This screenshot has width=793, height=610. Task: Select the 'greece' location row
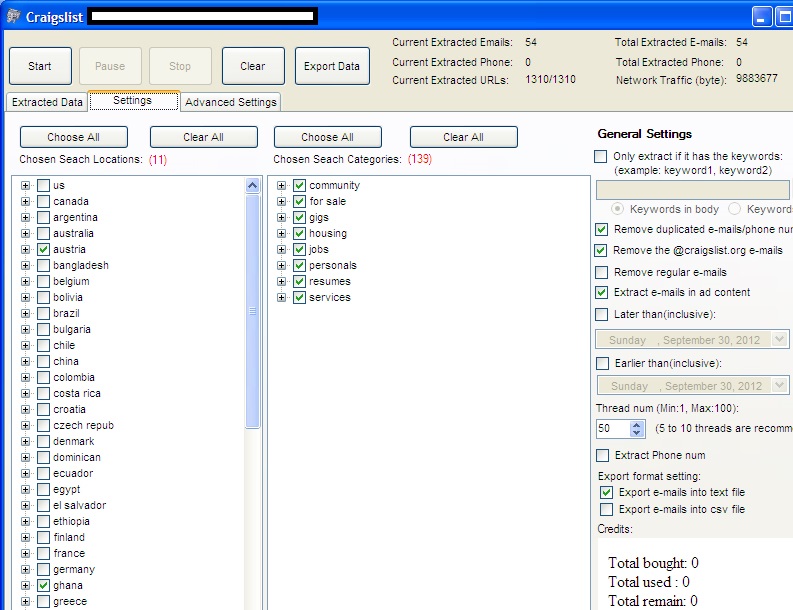[x=70, y=601]
